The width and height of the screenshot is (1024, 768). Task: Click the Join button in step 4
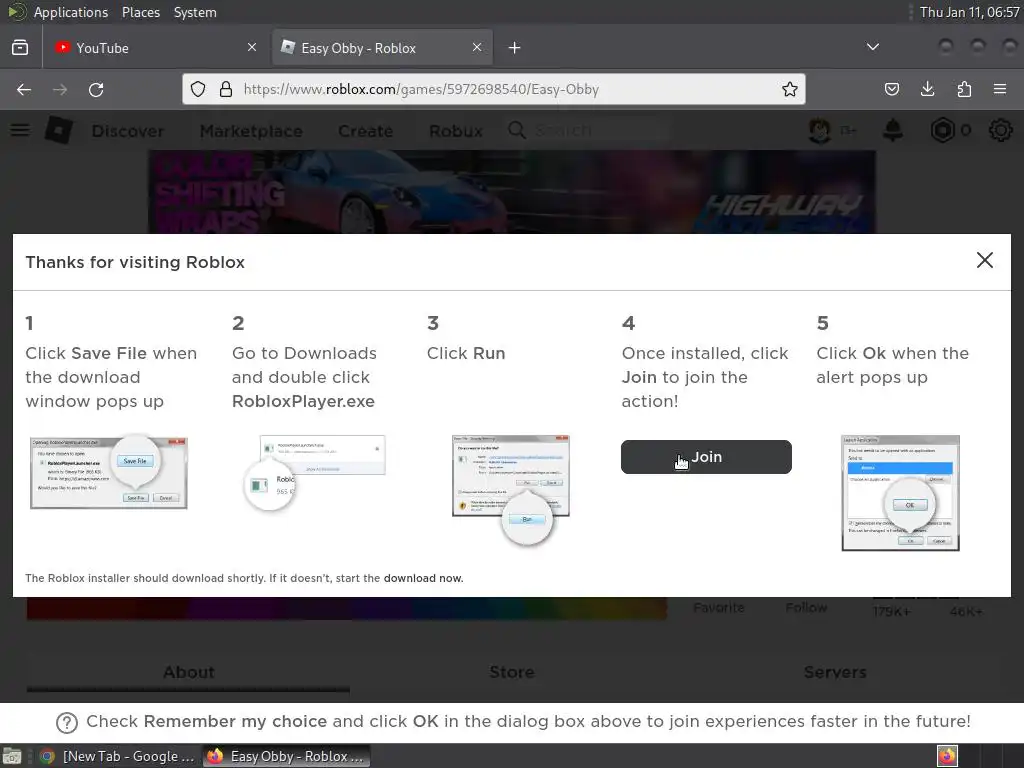point(706,457)
